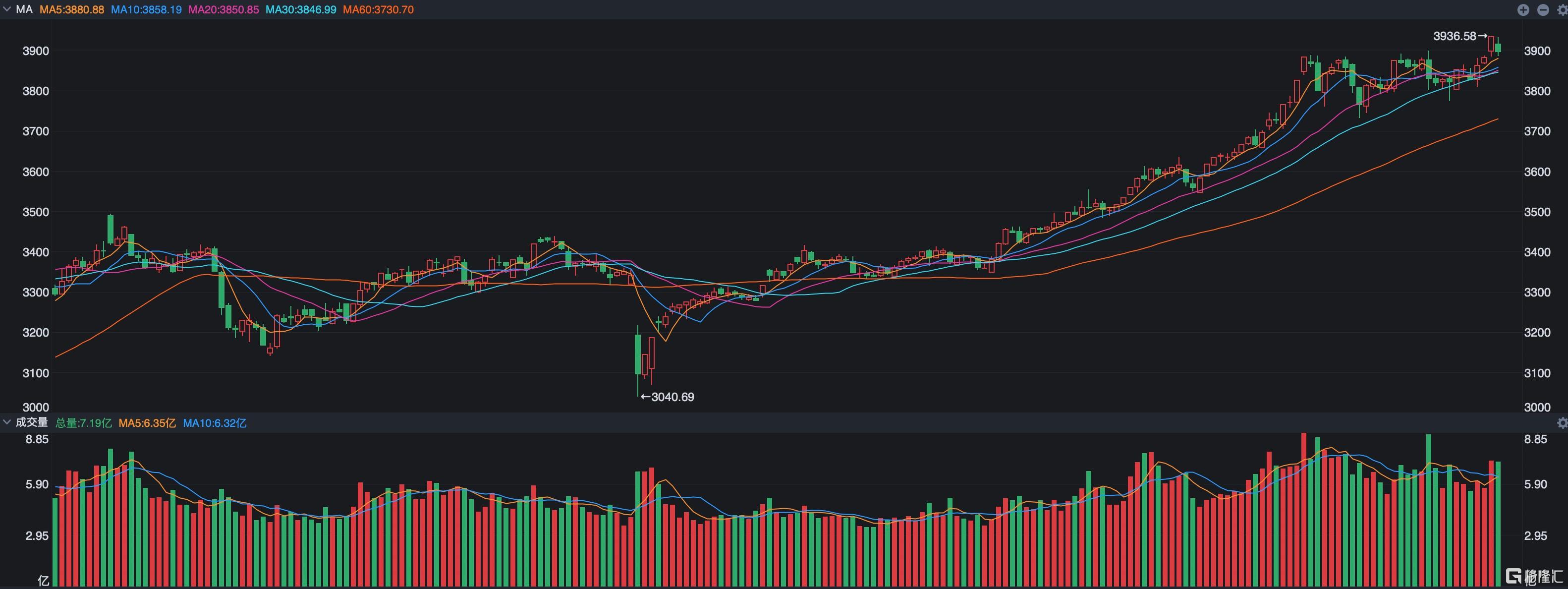Toggle the MA20:3850.85 line legend

tap(224, 10)
